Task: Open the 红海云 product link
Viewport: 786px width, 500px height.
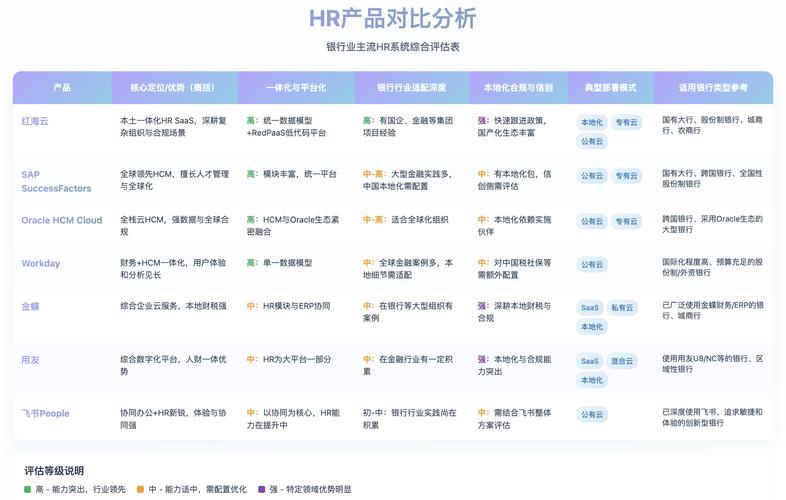Action: point(35,121)
